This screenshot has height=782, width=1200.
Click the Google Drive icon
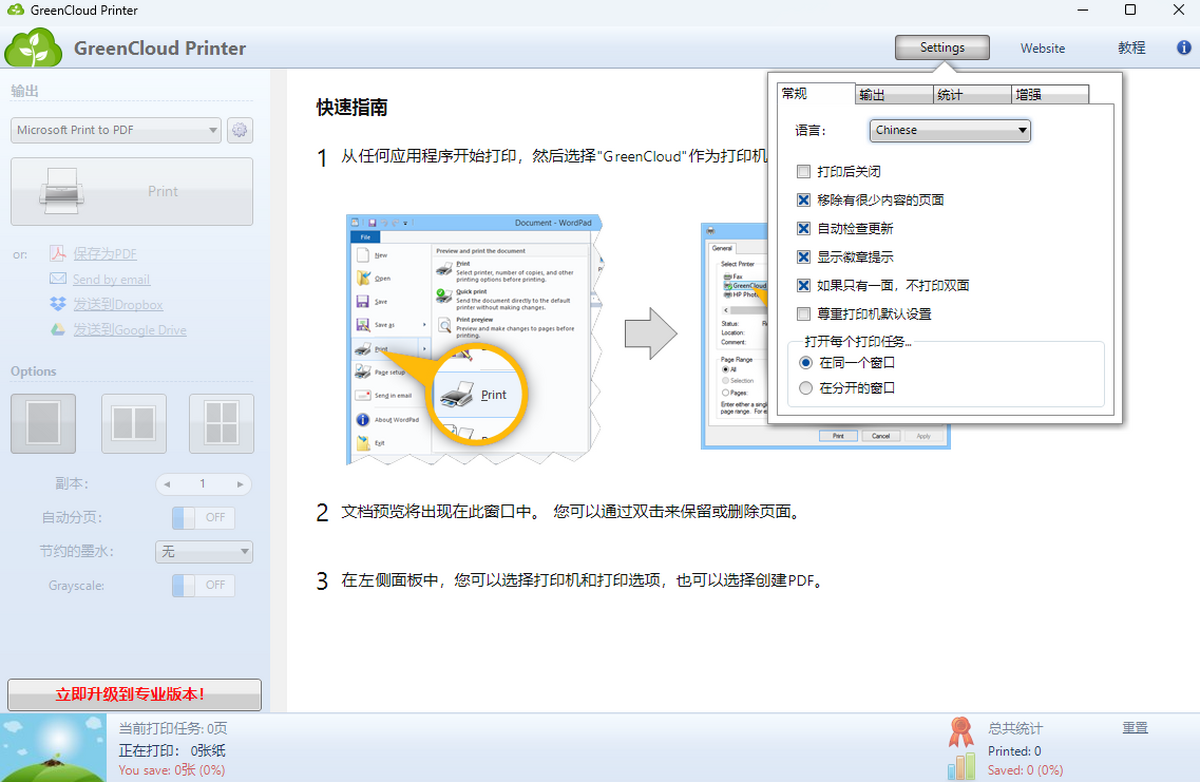tap(58, 330)
